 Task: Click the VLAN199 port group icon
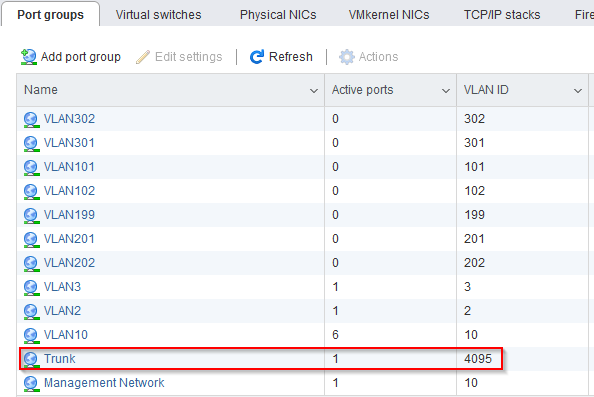pos(31,215)
